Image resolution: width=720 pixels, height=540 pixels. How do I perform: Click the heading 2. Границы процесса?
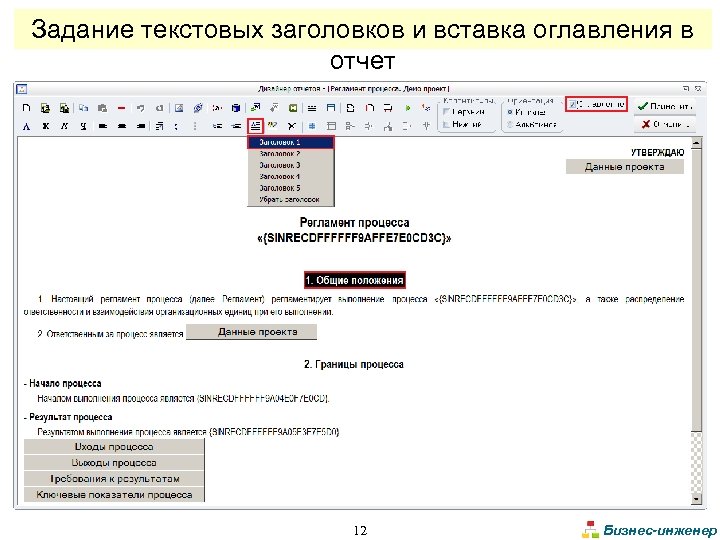coord(354,365)
